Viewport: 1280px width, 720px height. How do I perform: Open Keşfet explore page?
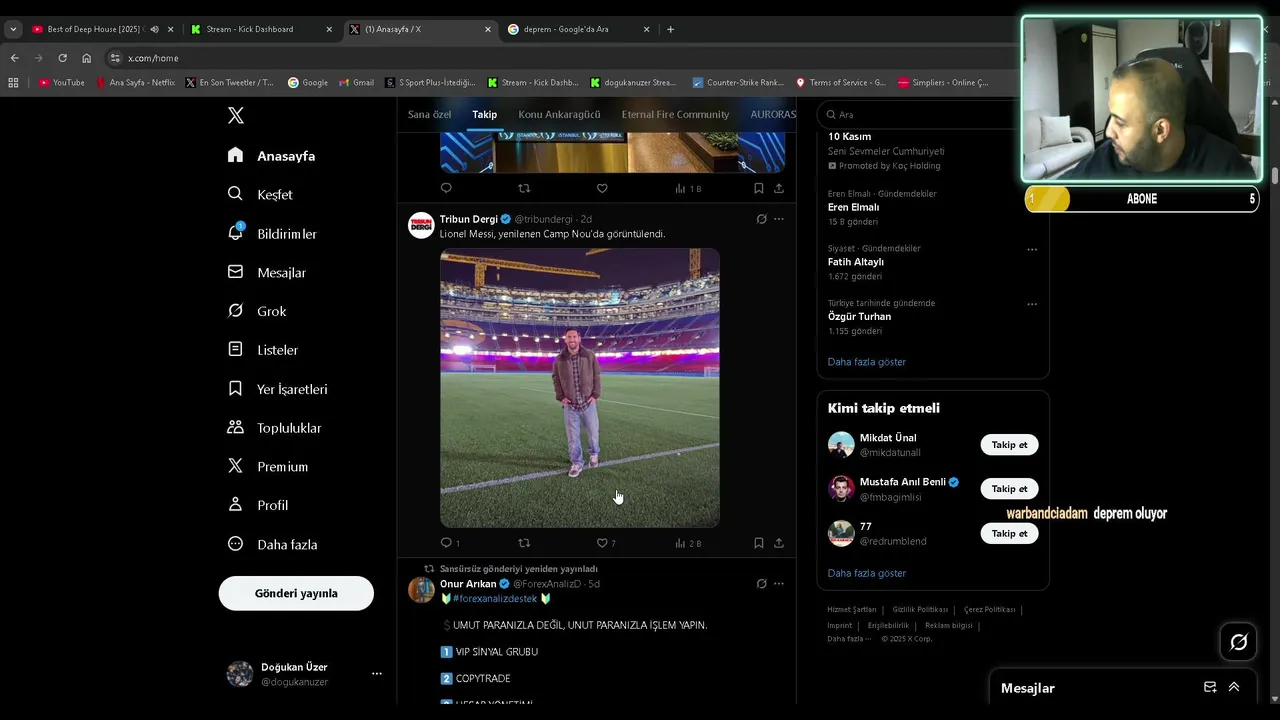point(260,195)
